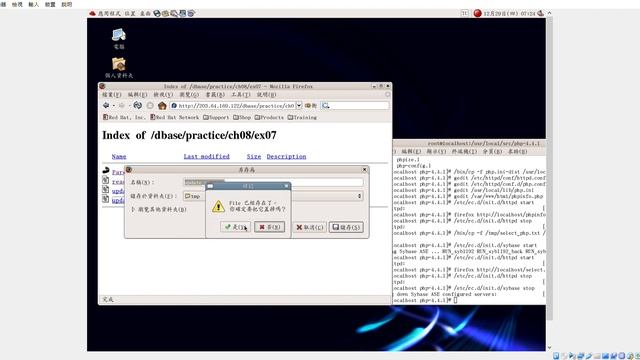Sort listing by Description column
Screen dimensions: 640x360
[x=286, y=156]
